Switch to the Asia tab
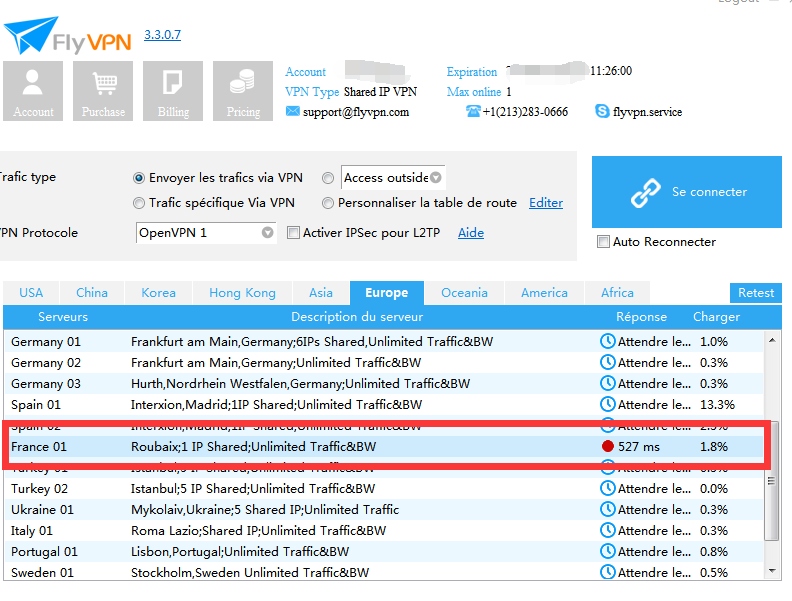Viewport: 792px width, 601px height. point(321,293)
